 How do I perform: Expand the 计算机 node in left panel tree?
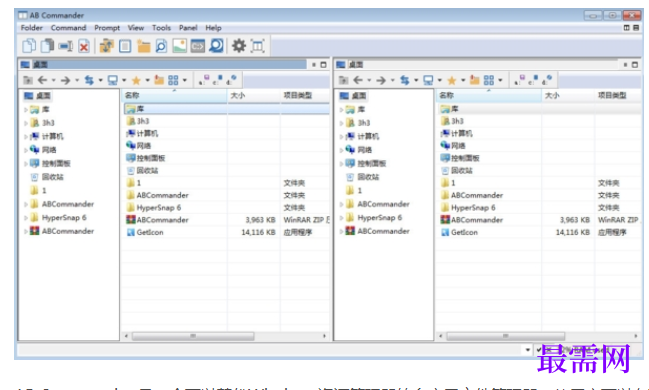click(x=26, y=137)
